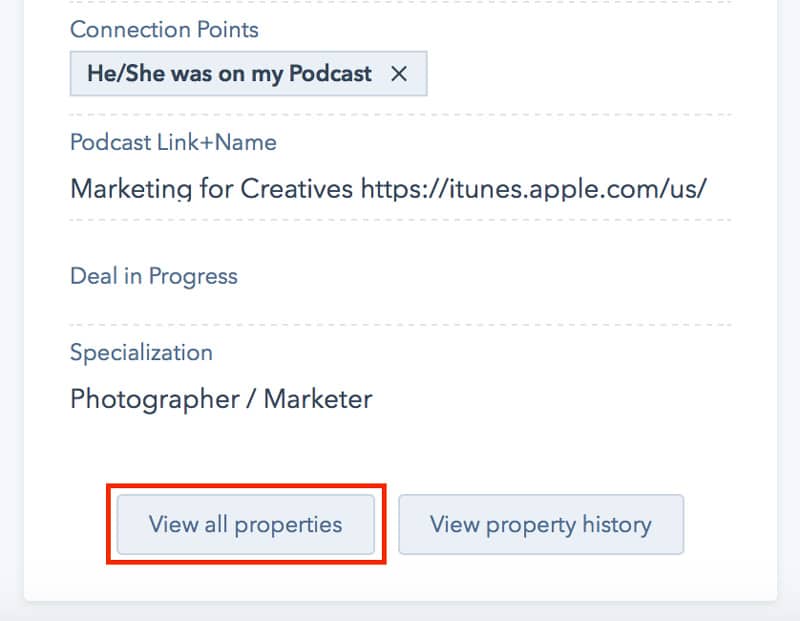Click the Podcast Link+Name property label
The height and width of the screenshot is (621, 800).
pyautogui.click(x=172, y=142)
